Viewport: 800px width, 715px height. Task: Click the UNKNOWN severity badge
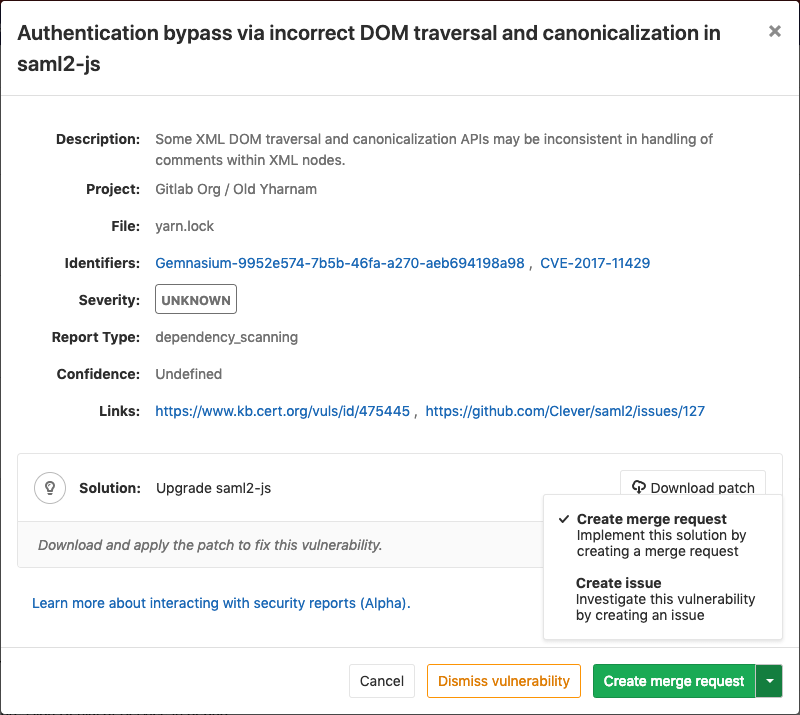click(x=195, y=299)
